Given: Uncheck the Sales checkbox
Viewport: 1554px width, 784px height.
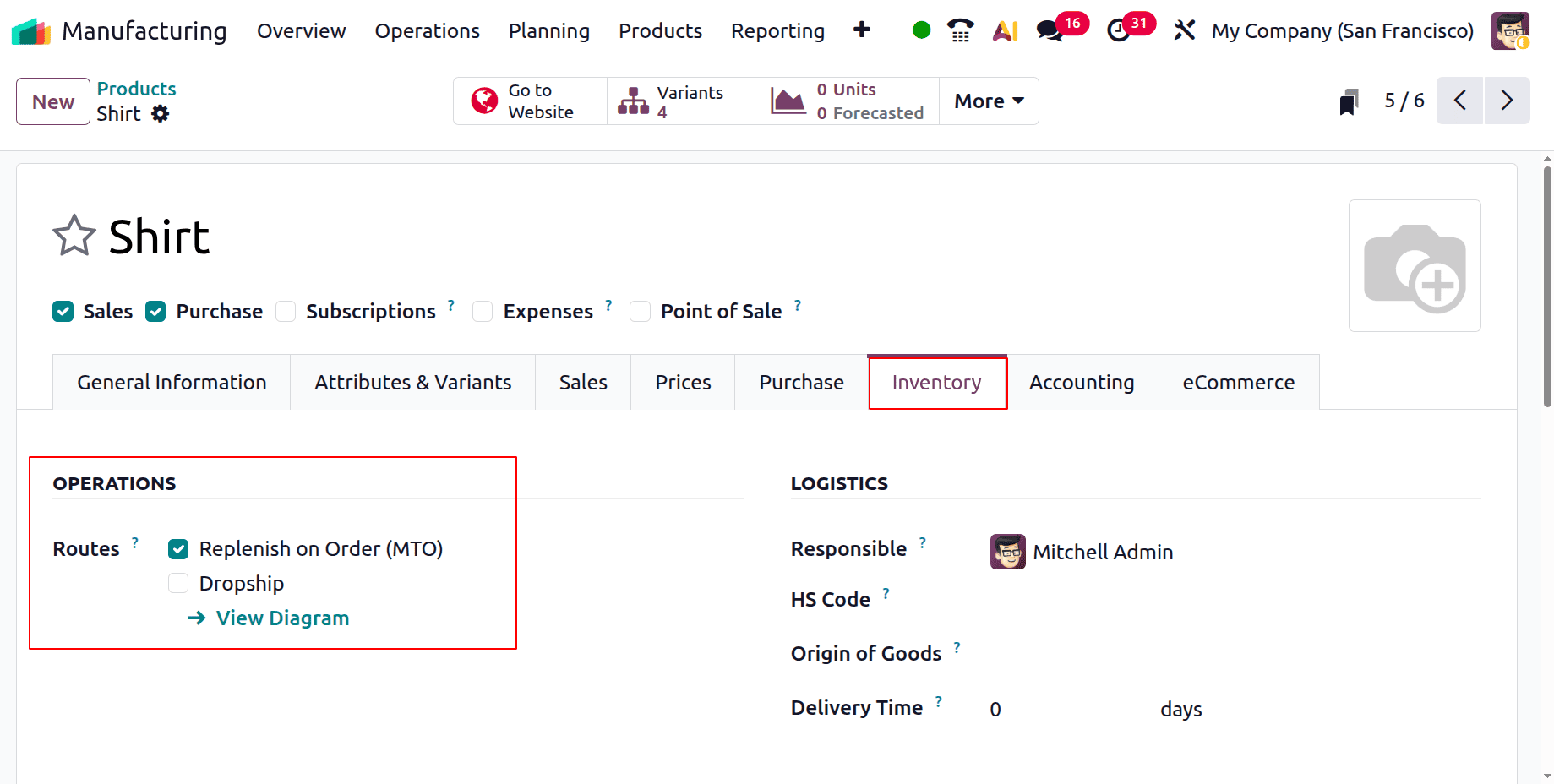Looking at the screenshot, I should click(63, 312).
